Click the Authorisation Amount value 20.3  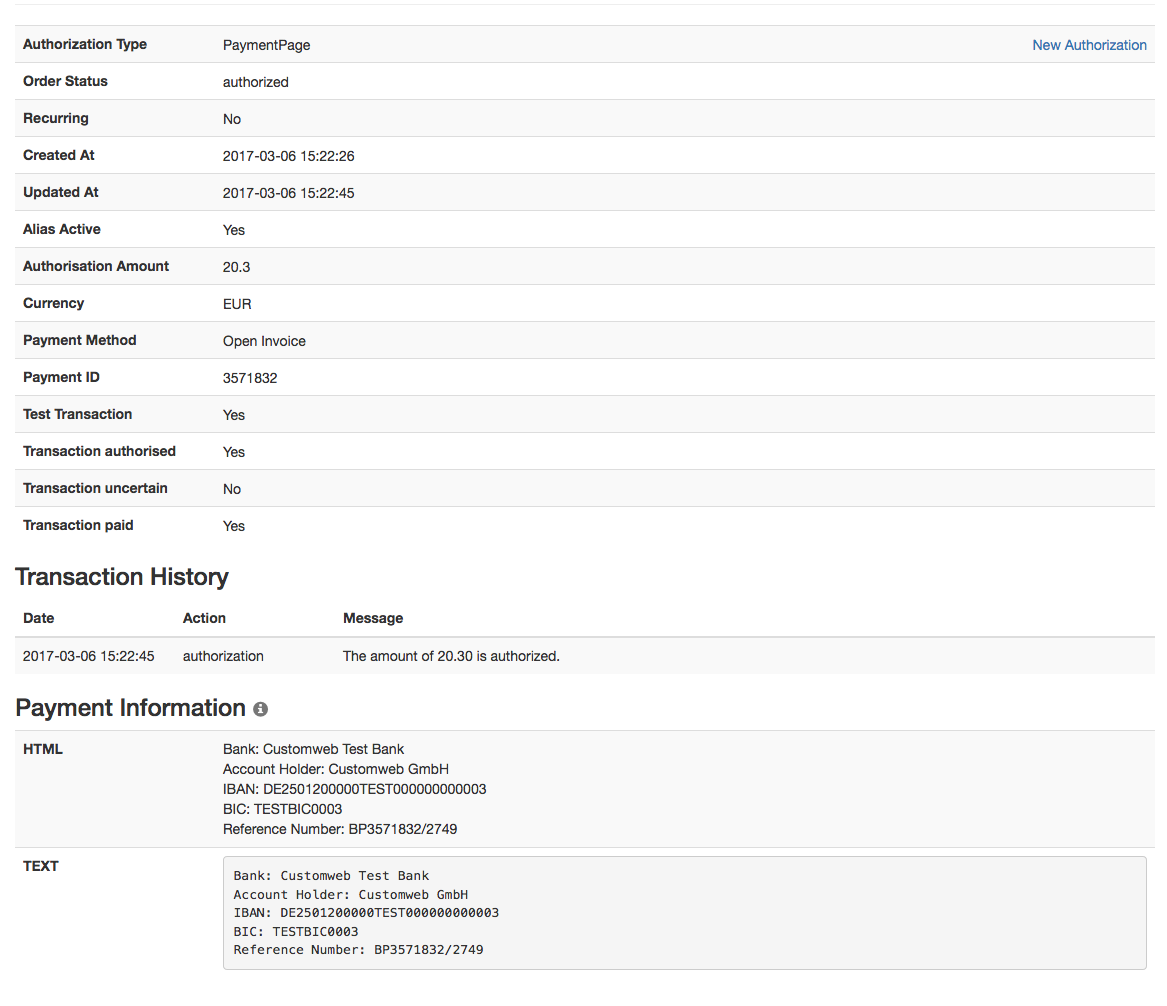(237, 267)
